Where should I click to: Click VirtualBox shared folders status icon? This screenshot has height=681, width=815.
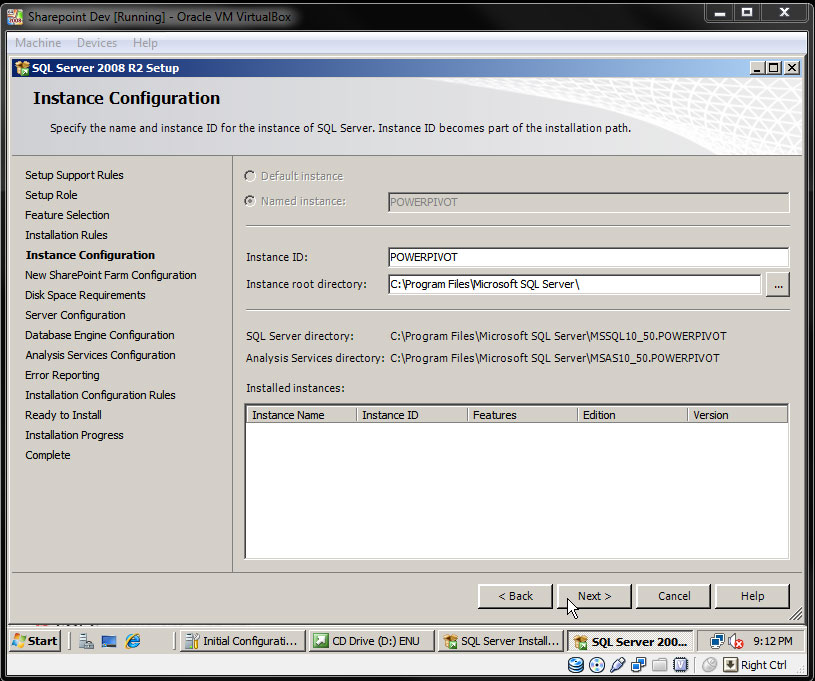659,664
